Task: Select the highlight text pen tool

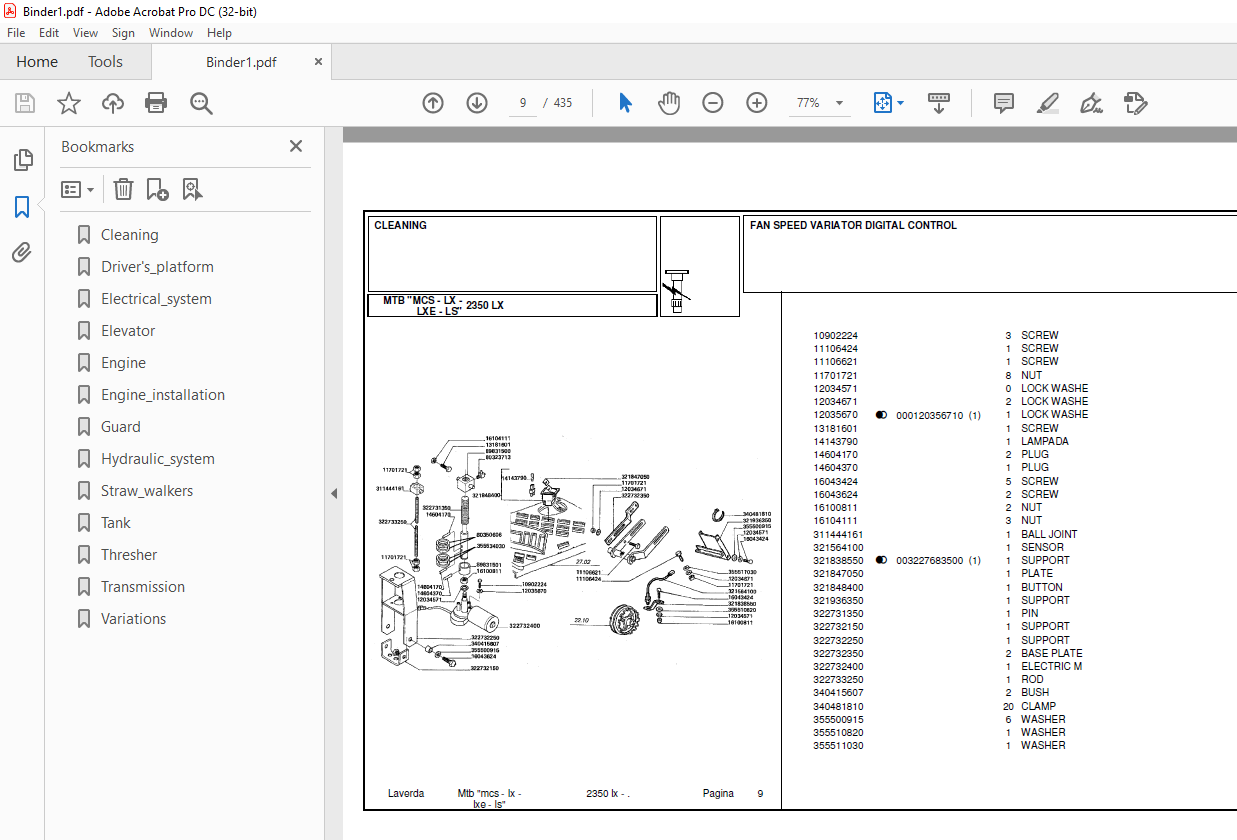Action: point(1048,103)
